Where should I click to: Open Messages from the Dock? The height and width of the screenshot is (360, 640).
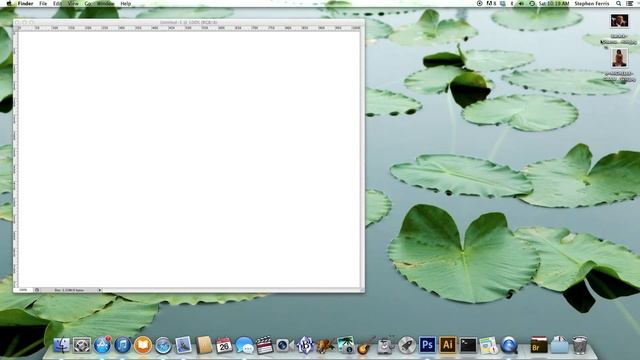[x=244, y=346]
